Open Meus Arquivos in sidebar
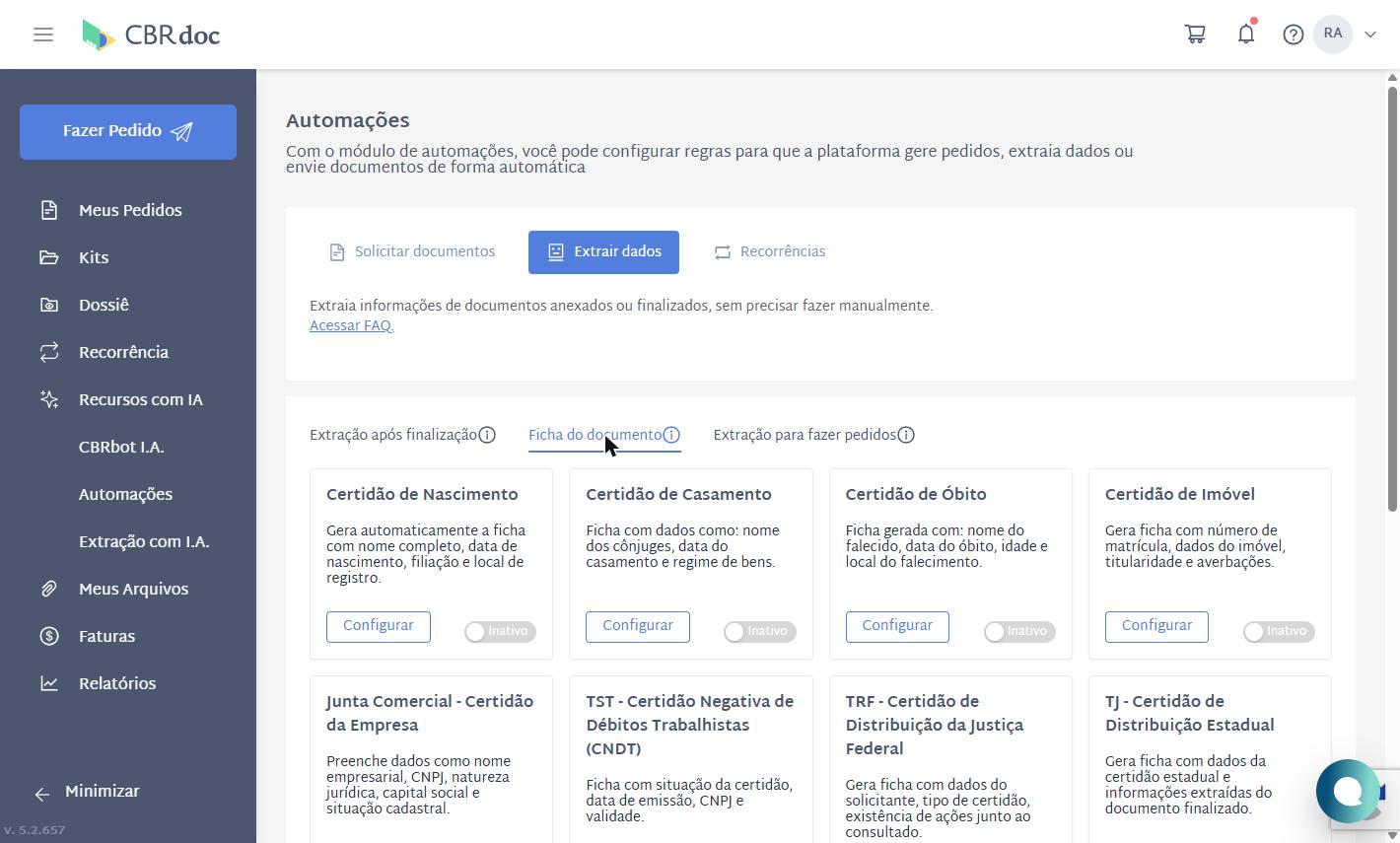 coord(133,590)
